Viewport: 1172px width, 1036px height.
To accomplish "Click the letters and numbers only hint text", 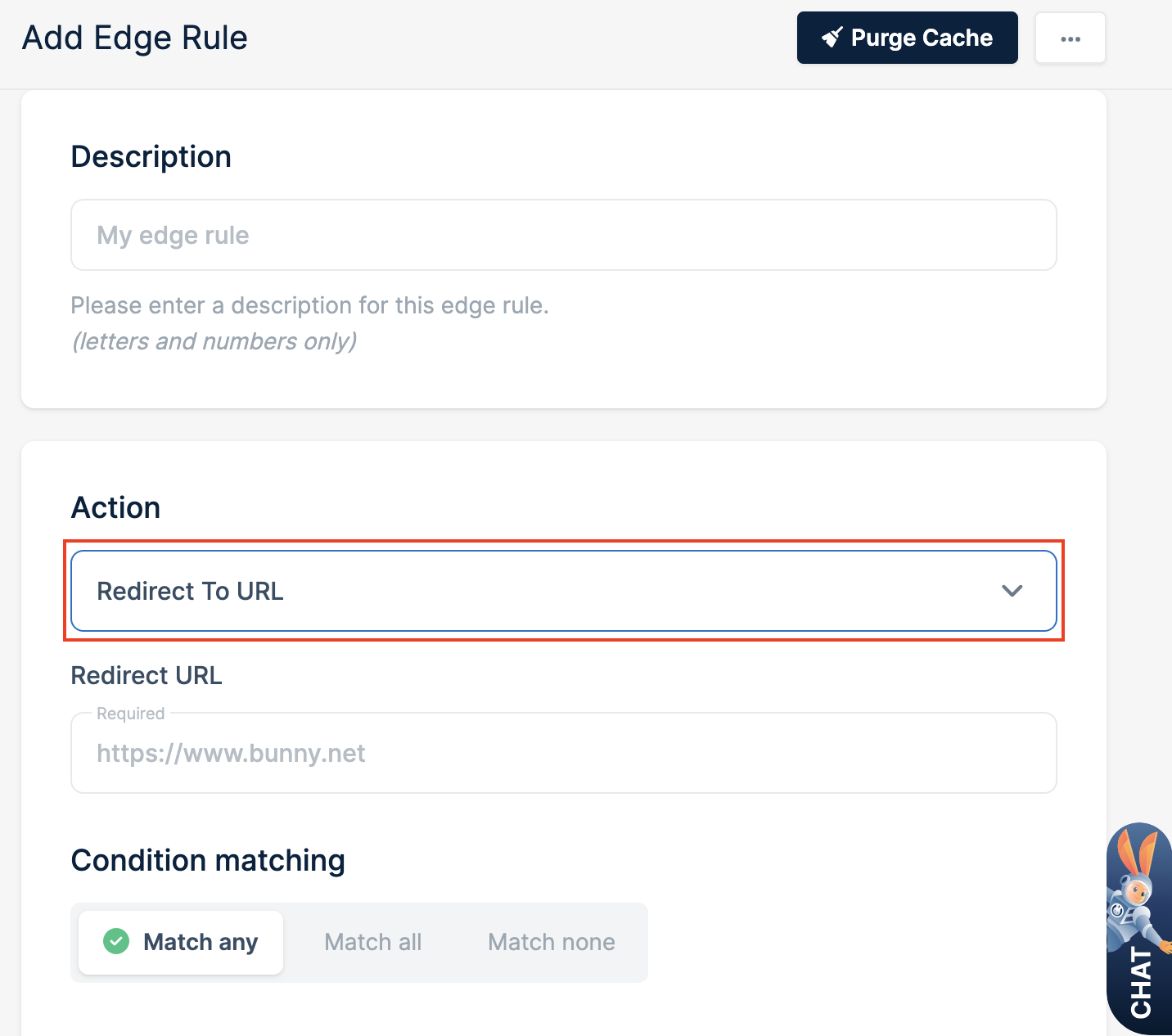I will tap(214, 341).
